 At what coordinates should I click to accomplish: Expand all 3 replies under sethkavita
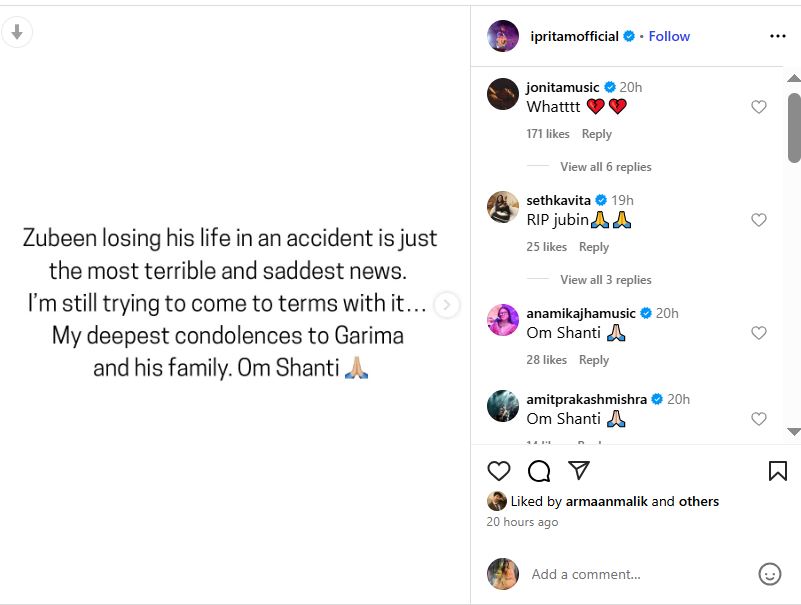(605, 280)
